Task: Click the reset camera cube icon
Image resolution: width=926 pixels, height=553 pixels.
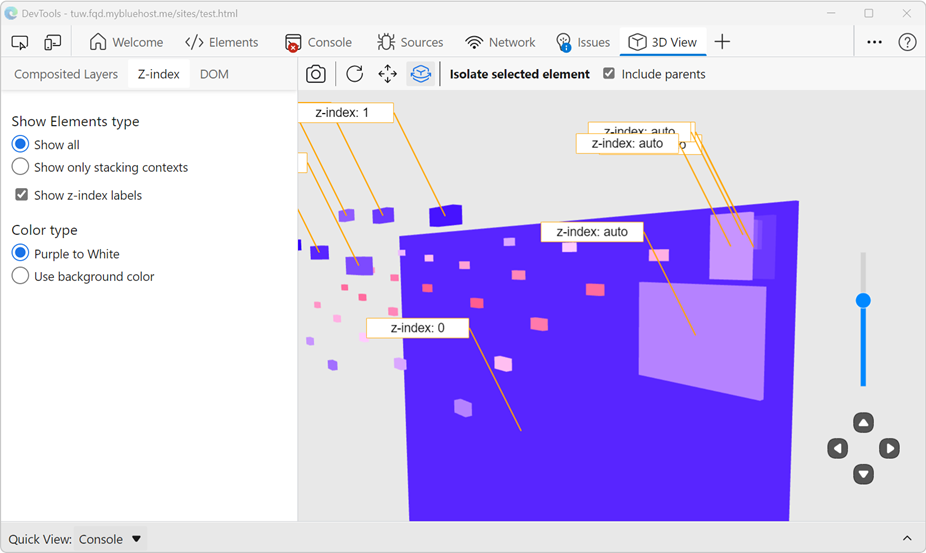Action: point(421,74)
